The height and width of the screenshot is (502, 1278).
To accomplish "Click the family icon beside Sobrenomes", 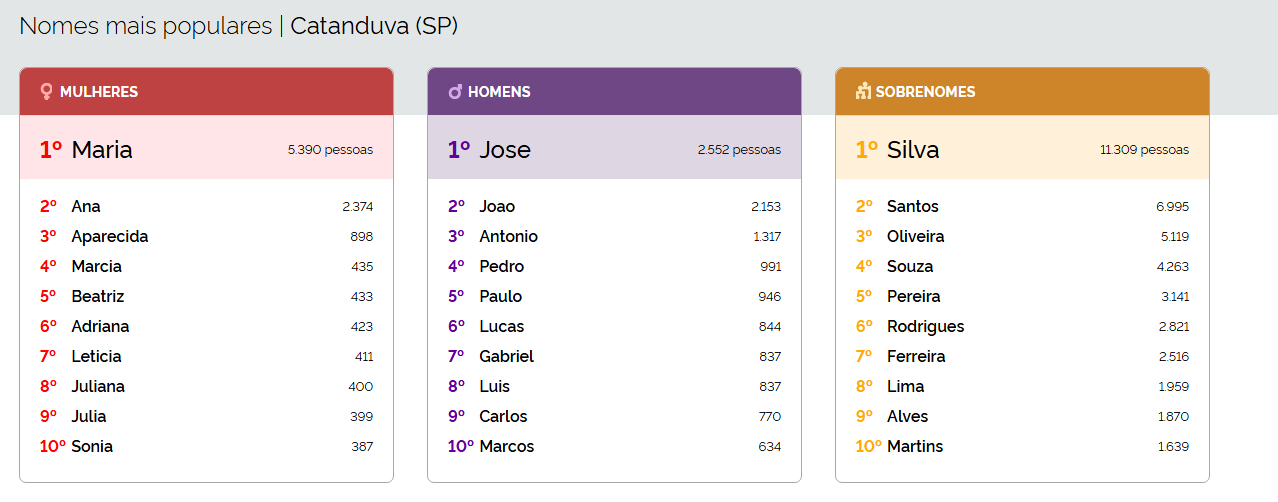I will click(864, 92).
